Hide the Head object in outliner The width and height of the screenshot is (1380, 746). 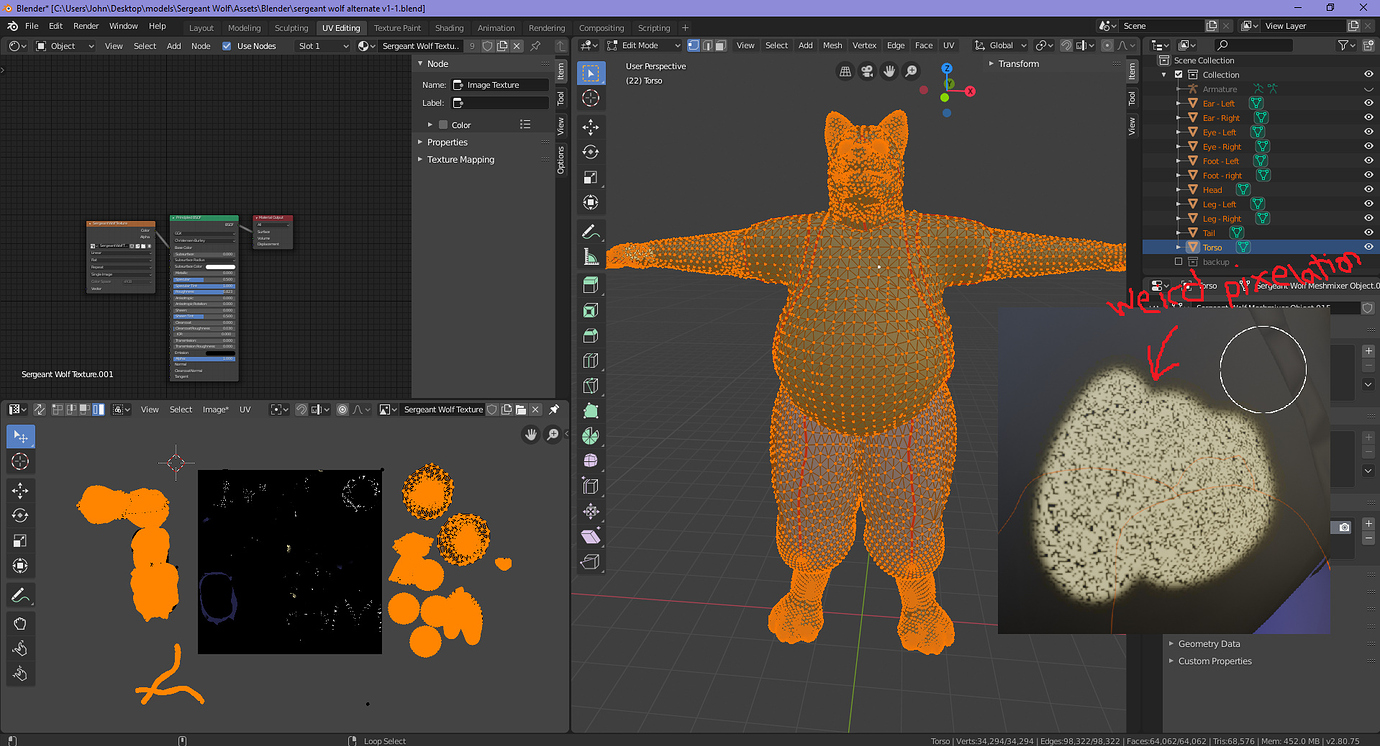(1368, 189)
